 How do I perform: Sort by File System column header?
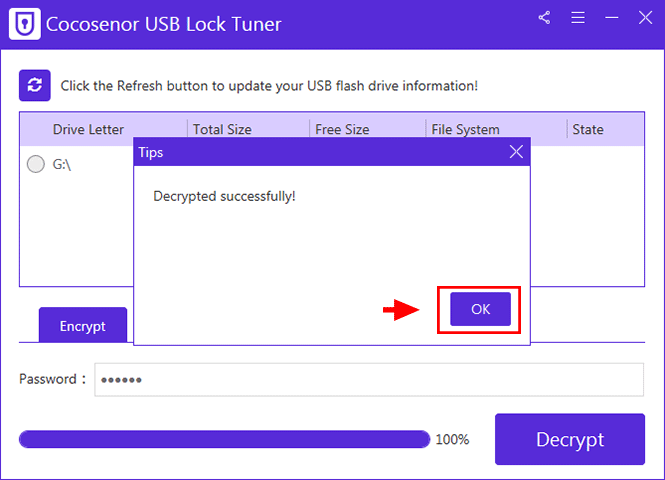coord(465,129)
